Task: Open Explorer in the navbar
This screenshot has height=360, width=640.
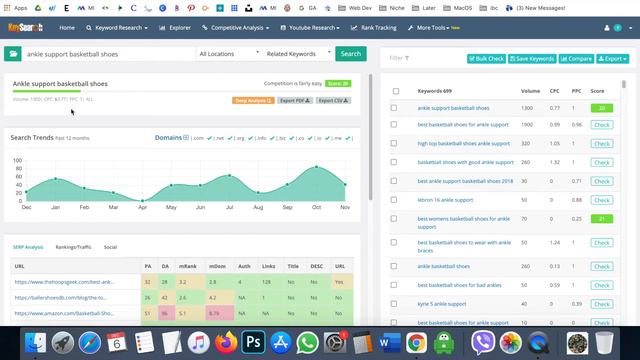Action: pyautogui.click(x=175, y=28)
